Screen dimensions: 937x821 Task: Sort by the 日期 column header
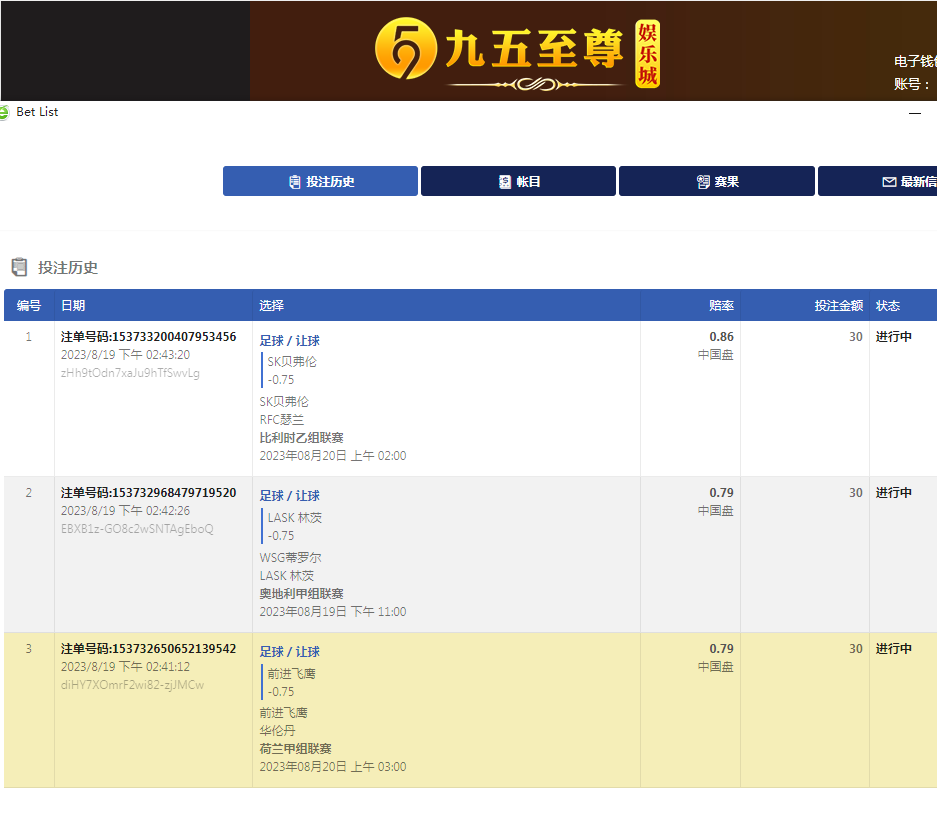click(x=73, y=305)
